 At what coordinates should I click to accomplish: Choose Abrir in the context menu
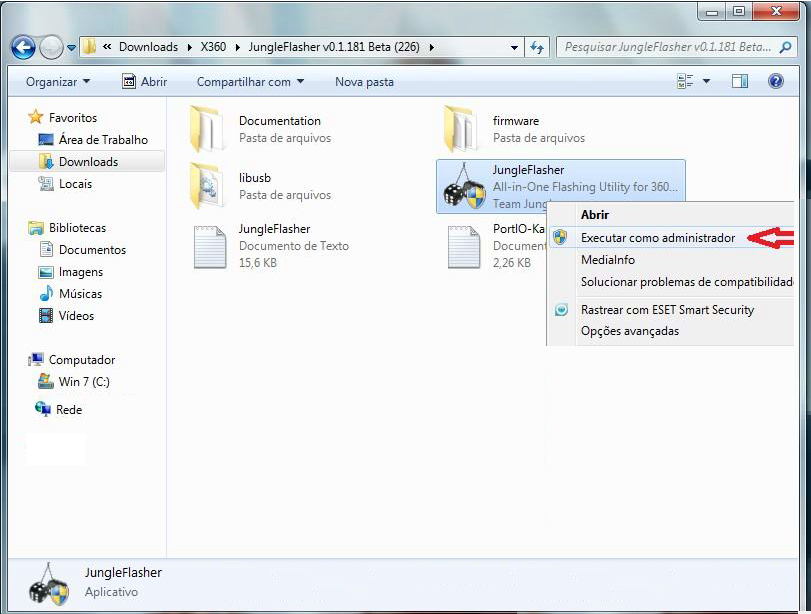671,215
